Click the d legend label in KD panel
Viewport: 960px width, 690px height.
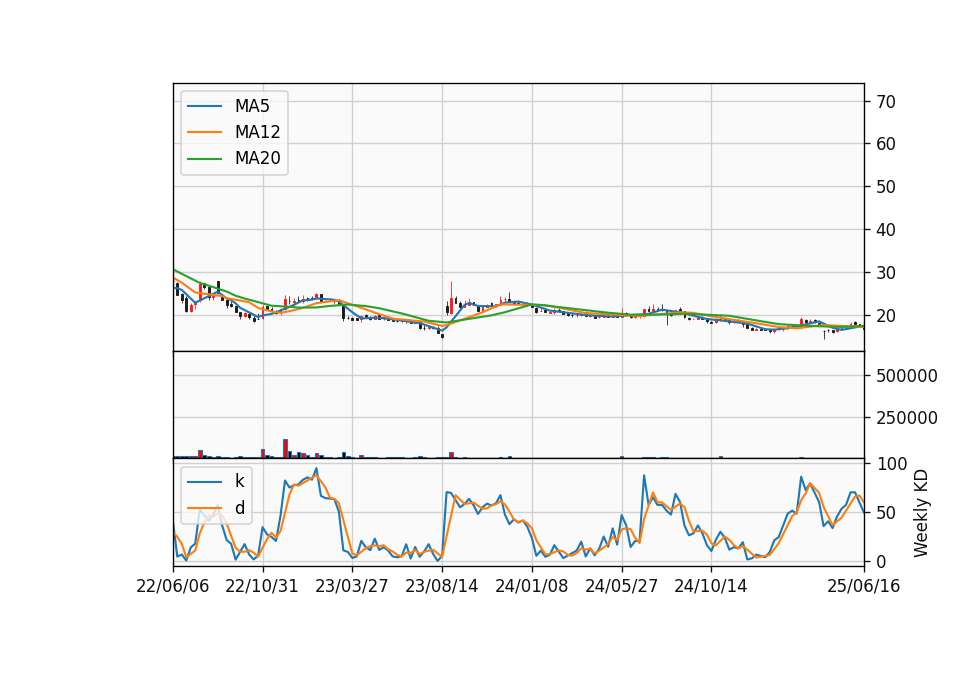pyautogui.click(x=239, y=508)
